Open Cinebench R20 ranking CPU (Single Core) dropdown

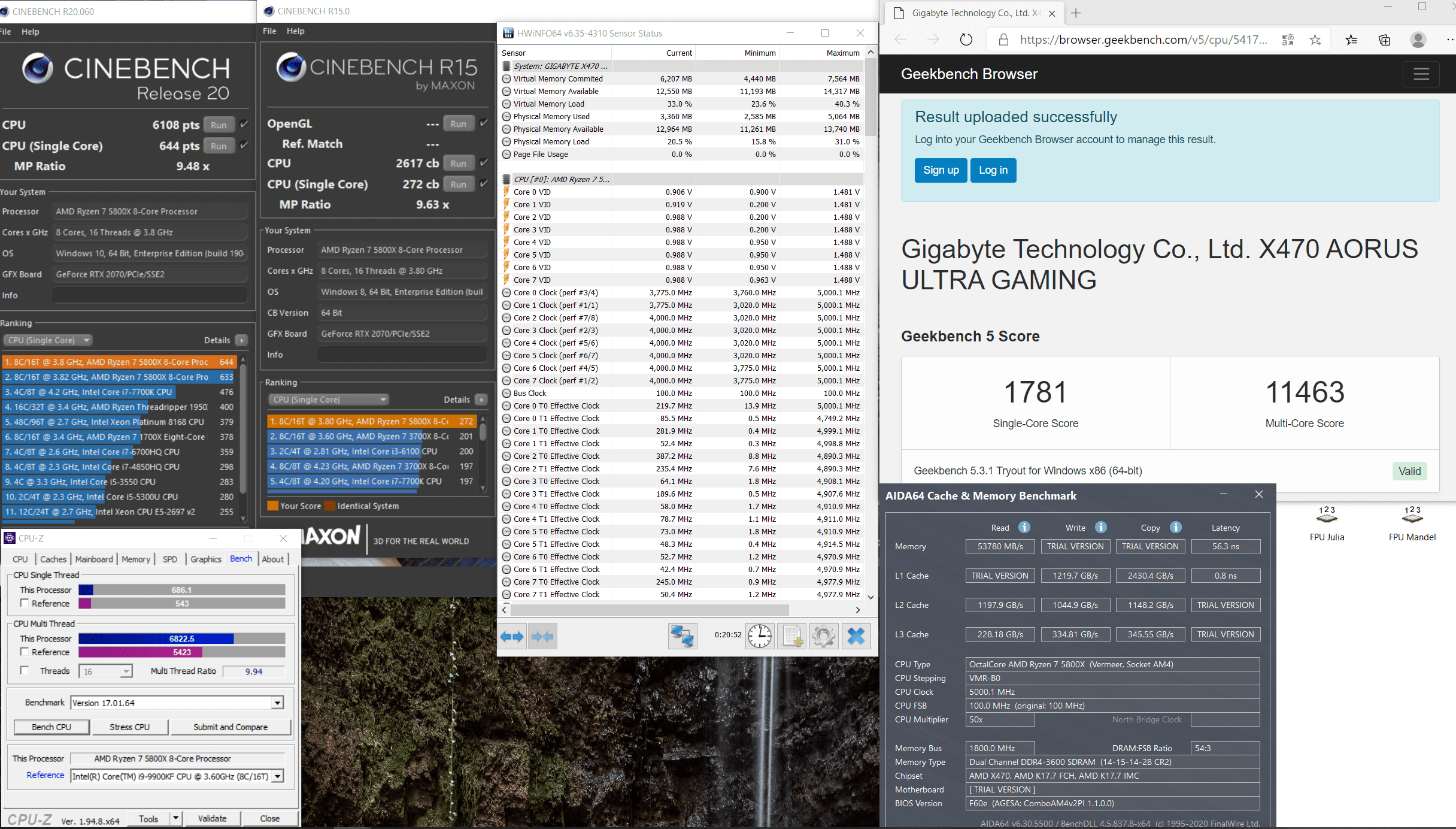pos(48,340)
